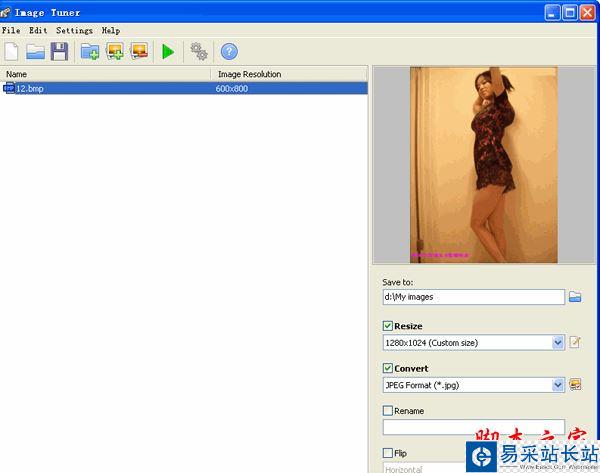Add a folder of images

point(90,51)
